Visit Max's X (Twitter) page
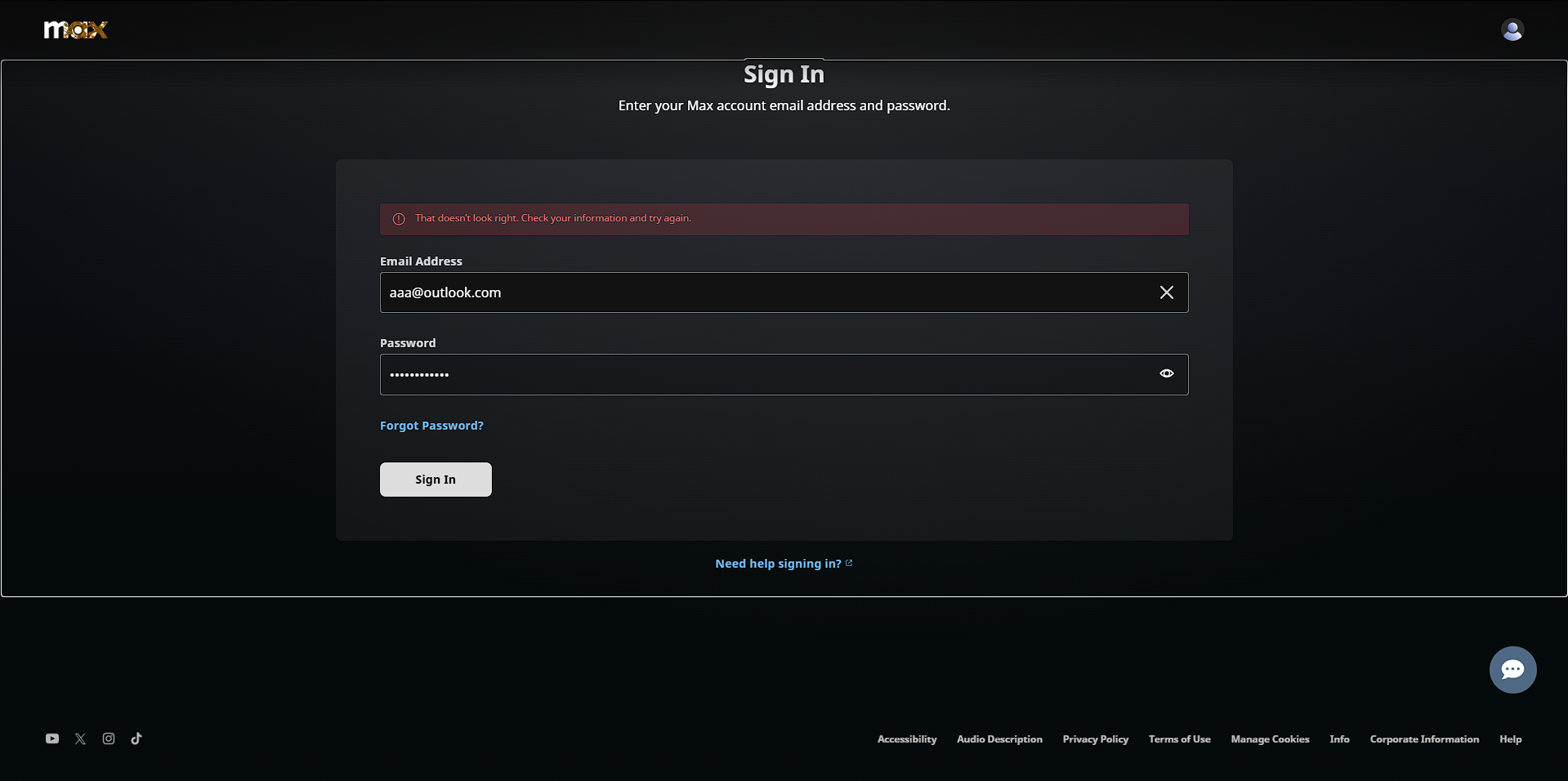 coord(80,739)
